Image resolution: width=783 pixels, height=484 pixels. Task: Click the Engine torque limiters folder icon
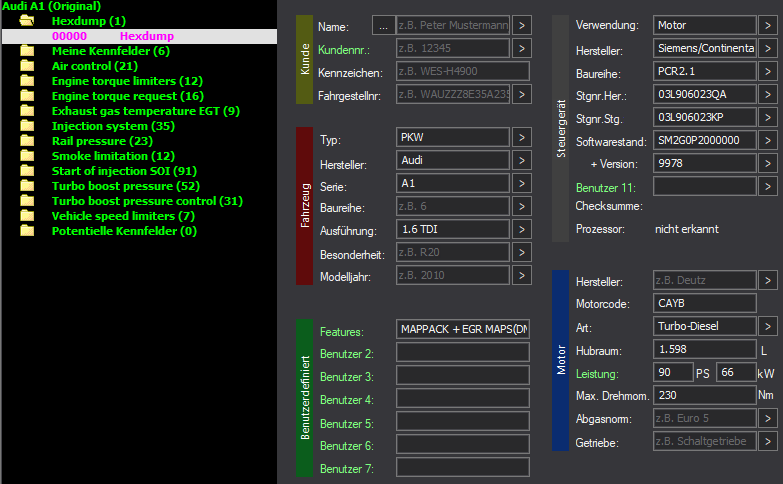pyautogui.click(x=27, y=81)
